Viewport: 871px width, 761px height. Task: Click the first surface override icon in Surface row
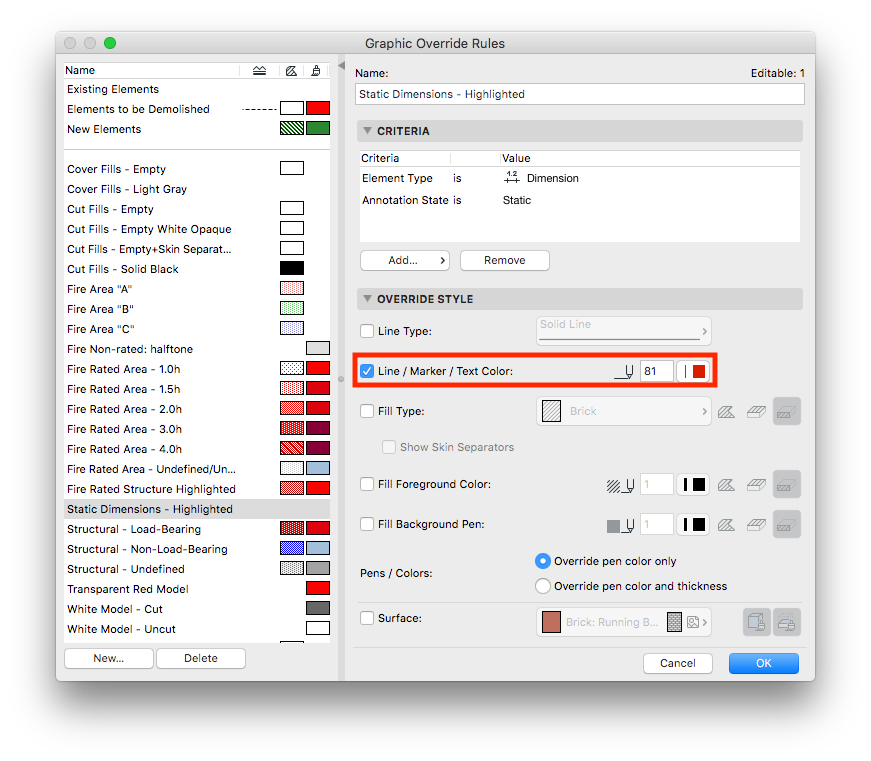coord(757,622)
